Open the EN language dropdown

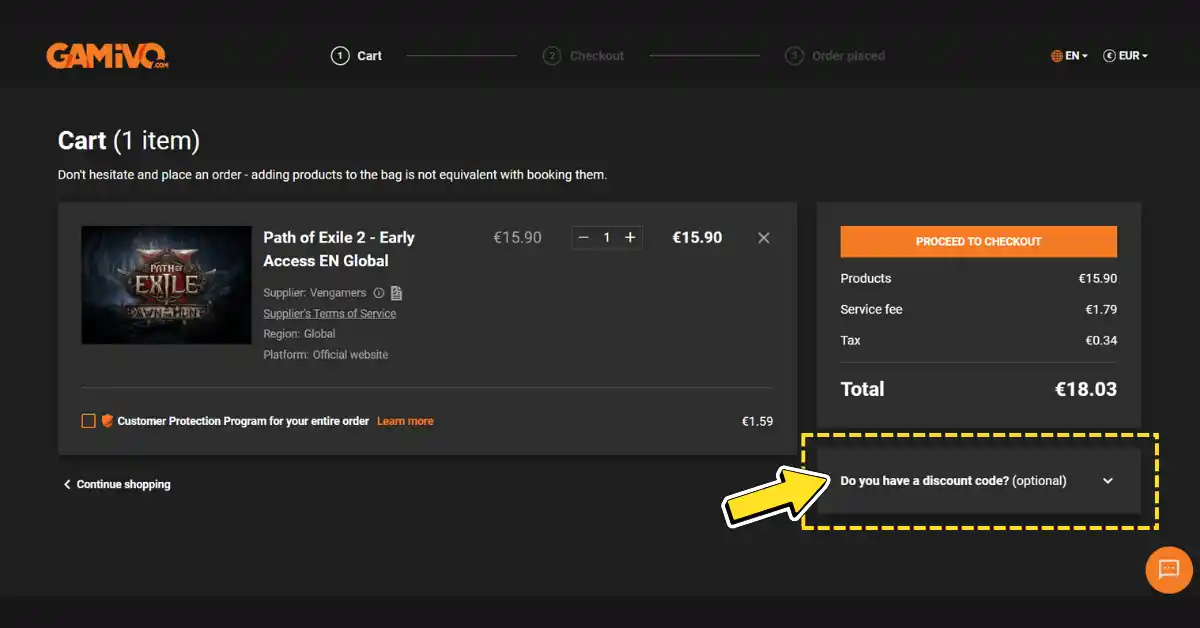point(1069,56)
